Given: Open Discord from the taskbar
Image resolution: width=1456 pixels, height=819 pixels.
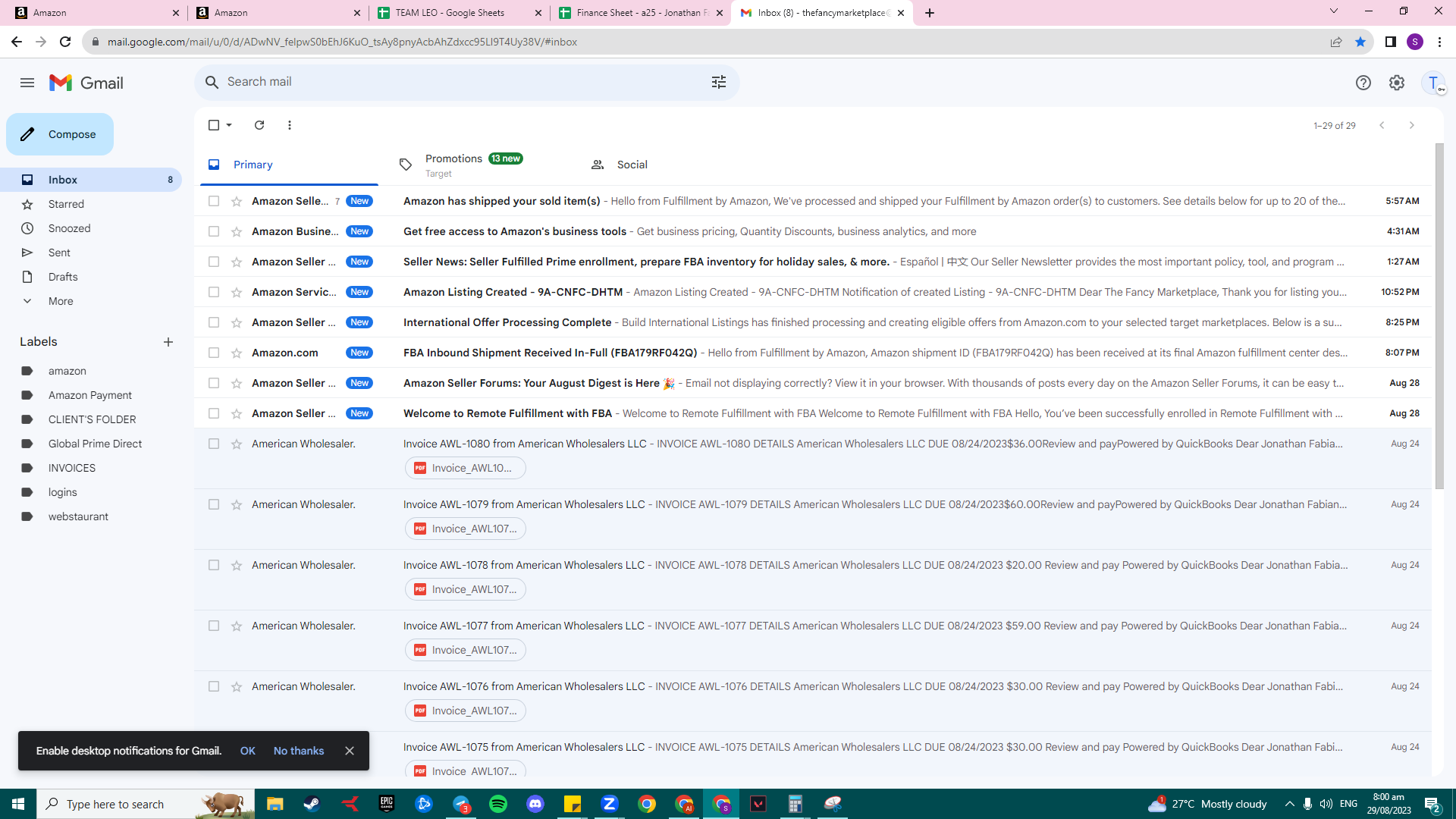Looking at the screenshot, I should point(535,804).
